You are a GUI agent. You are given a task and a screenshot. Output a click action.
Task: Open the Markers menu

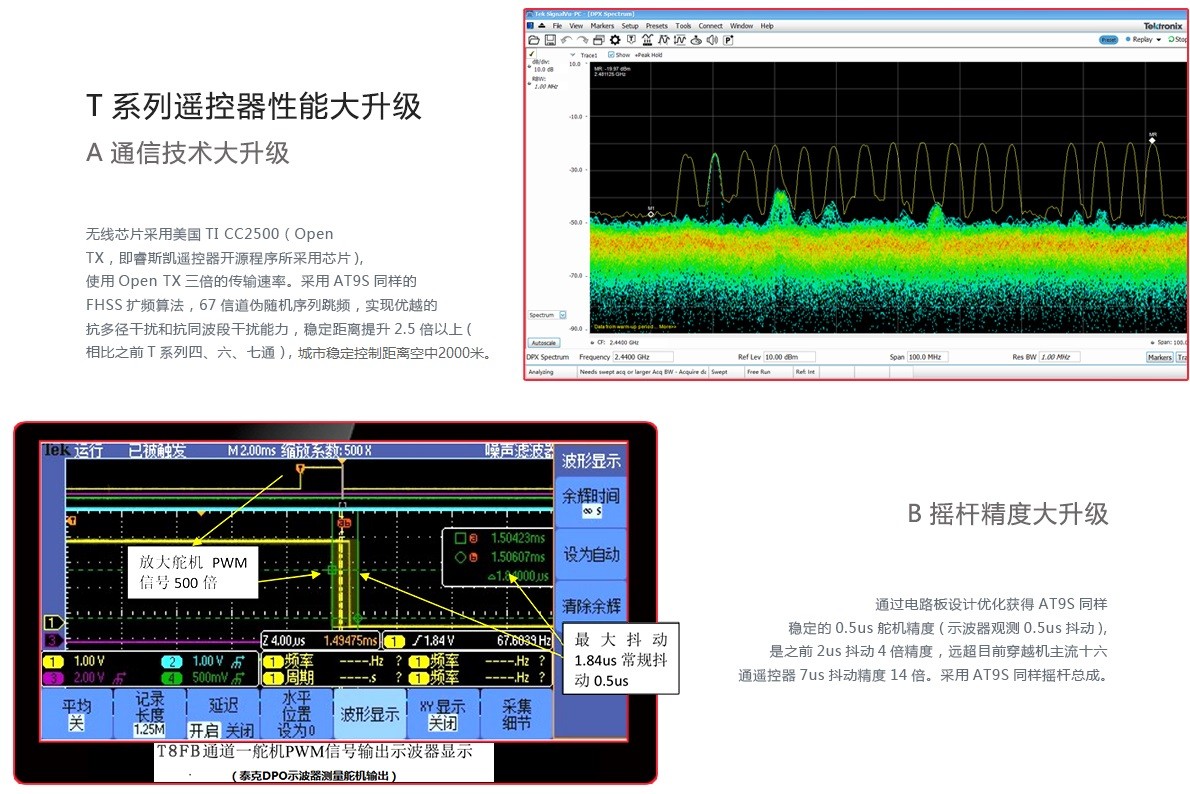tap(602, 26)
